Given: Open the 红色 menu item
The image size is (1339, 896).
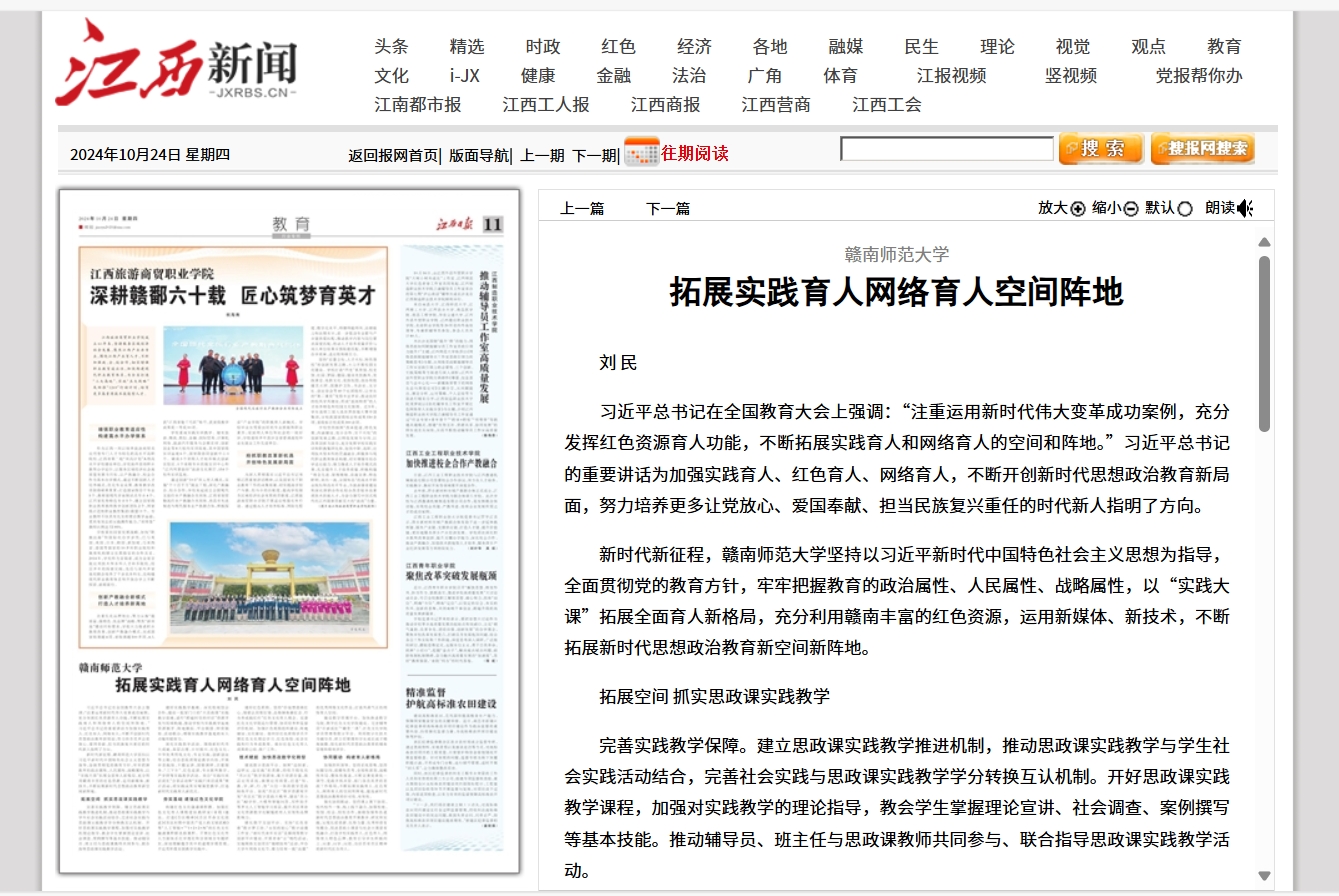Looking at the screenshot, I should tap(619, 46).
